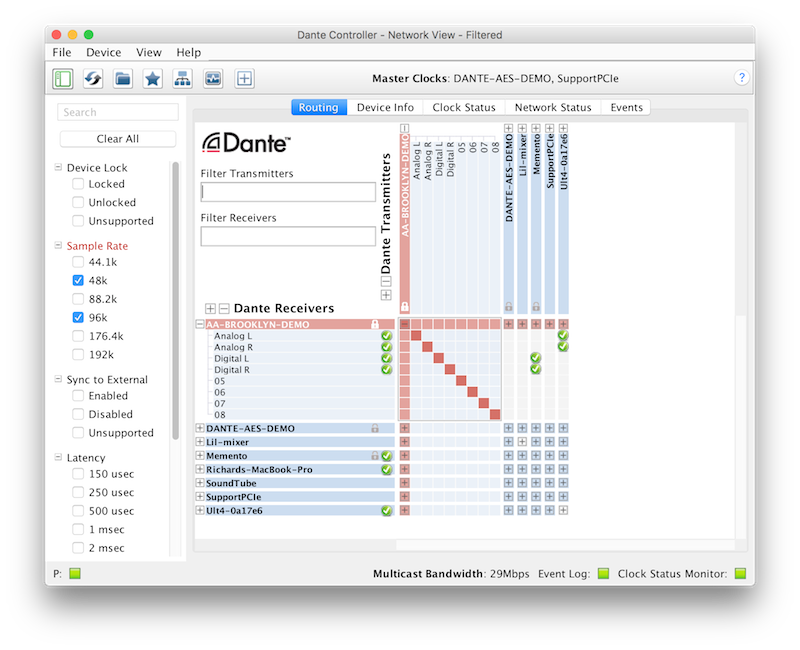
Task: Enable the Locked device filter
Action: [78, 184]
